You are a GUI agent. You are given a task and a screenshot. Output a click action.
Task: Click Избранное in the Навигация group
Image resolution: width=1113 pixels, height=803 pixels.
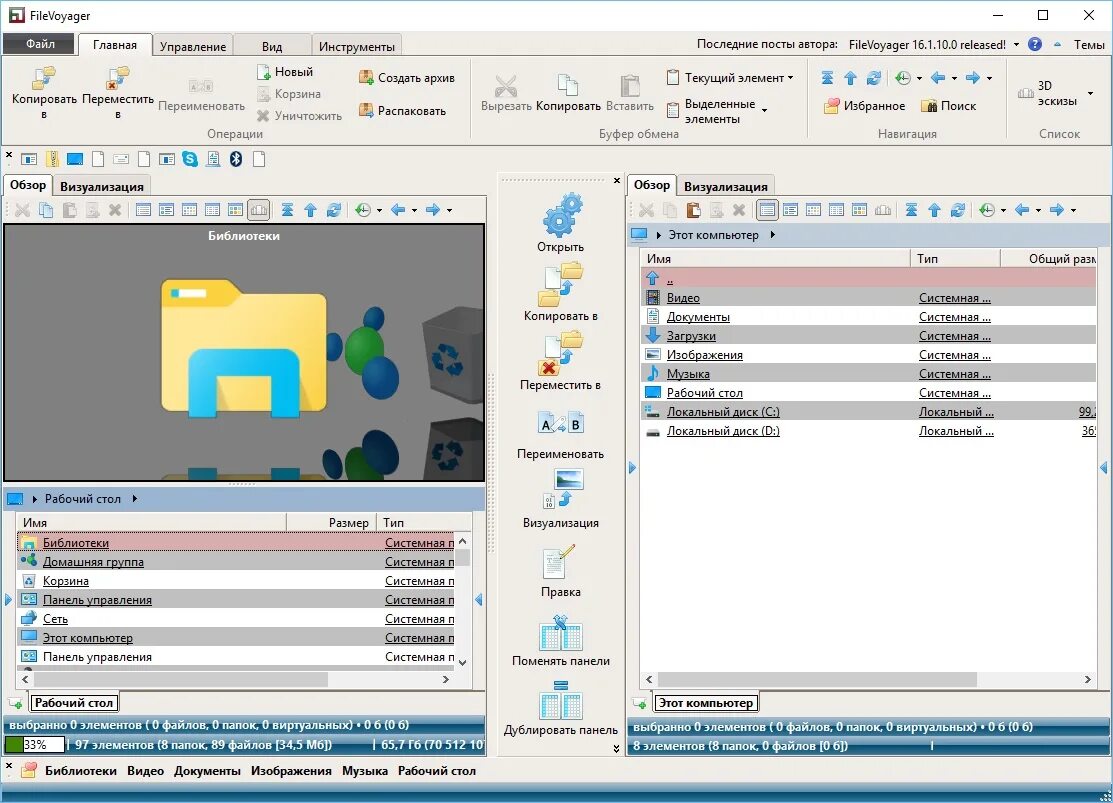click(865, 106)
